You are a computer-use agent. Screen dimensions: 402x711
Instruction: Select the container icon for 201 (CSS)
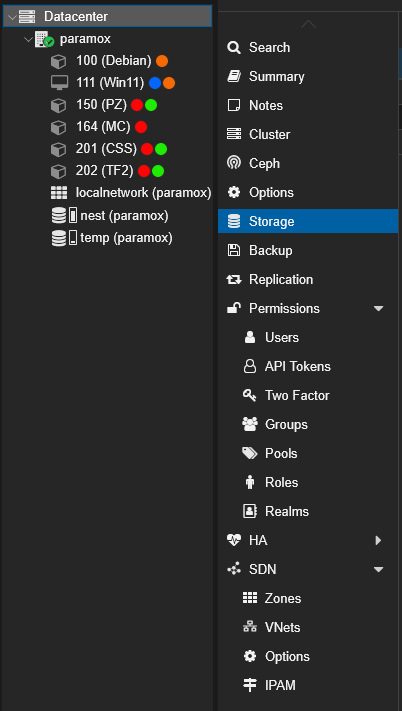[x=58, y=149]
